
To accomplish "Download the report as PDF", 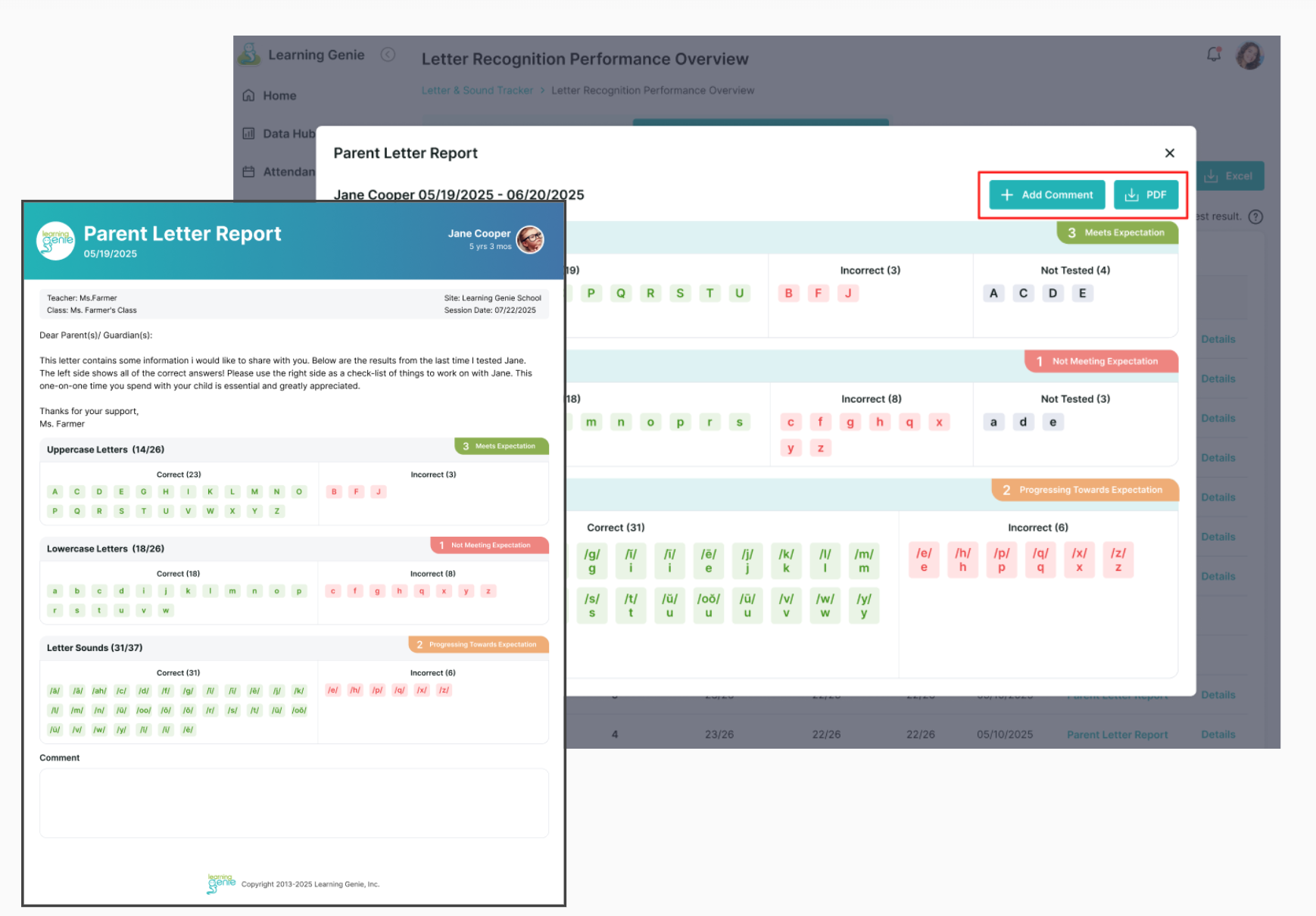I will [x=1146, y=195].
